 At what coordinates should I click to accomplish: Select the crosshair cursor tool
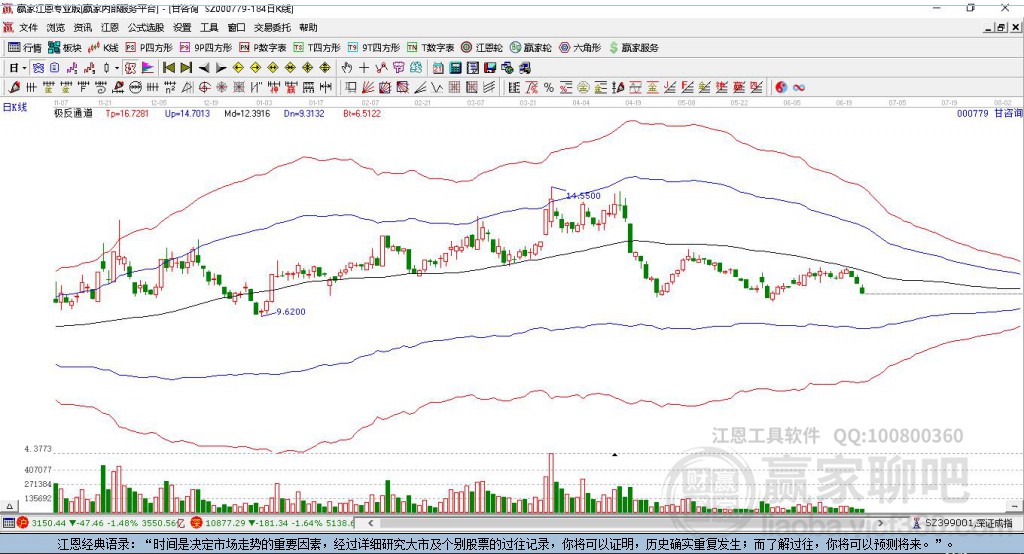pos(364,68)
